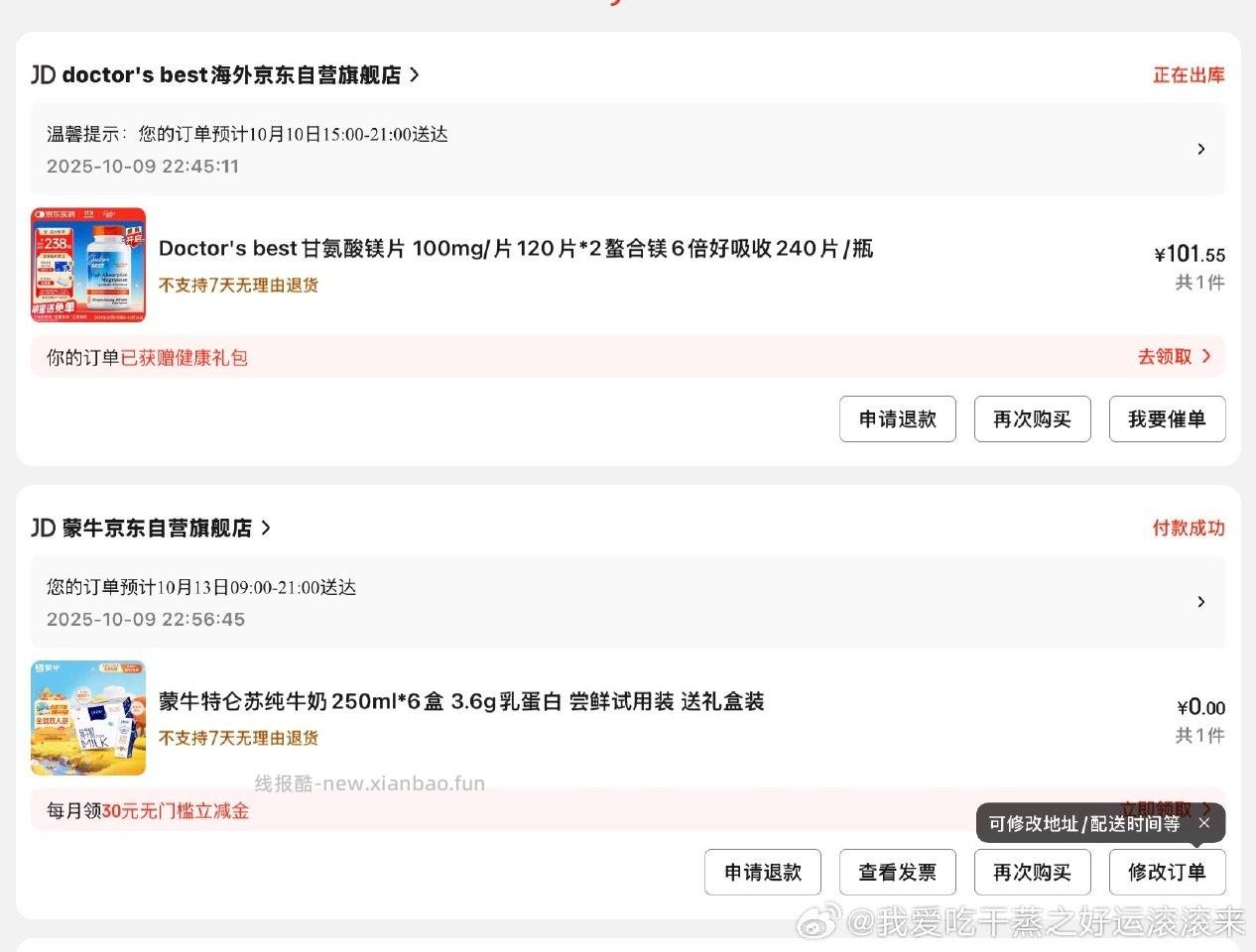Click the Doctor's best magnesium tablets title
Screen dimensions: 1256x952
tap(515, 249)
